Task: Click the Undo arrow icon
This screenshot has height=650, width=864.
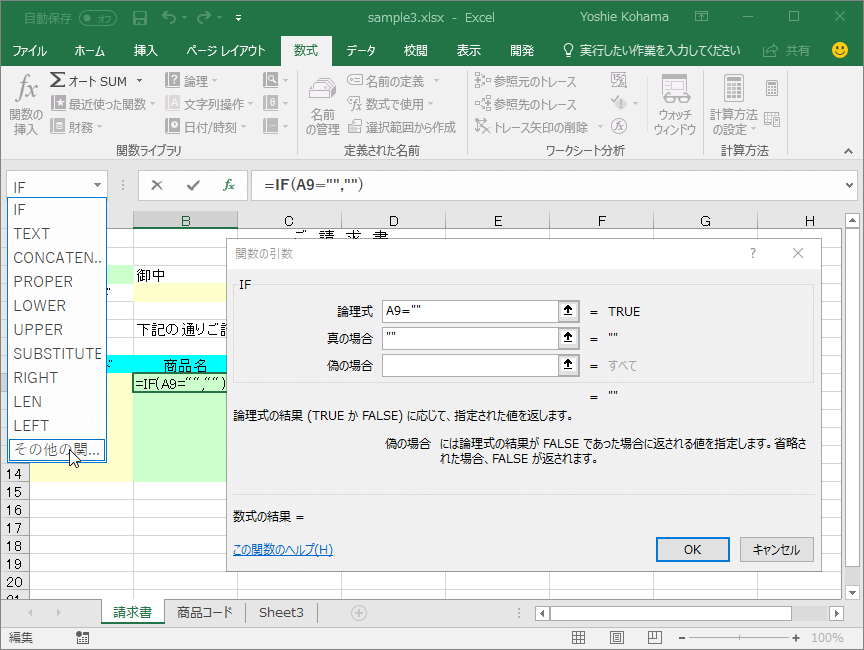Action: 169,18
